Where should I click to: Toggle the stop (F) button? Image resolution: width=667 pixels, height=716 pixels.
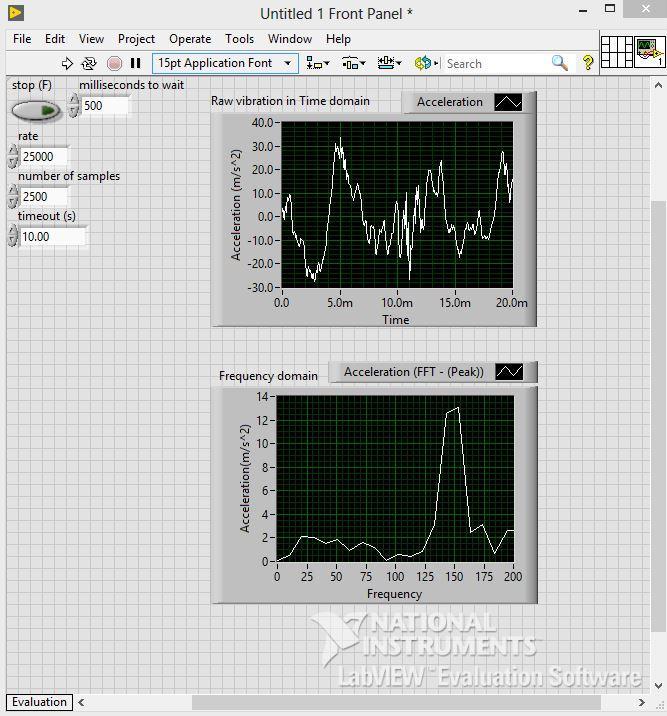coord(36,111)
